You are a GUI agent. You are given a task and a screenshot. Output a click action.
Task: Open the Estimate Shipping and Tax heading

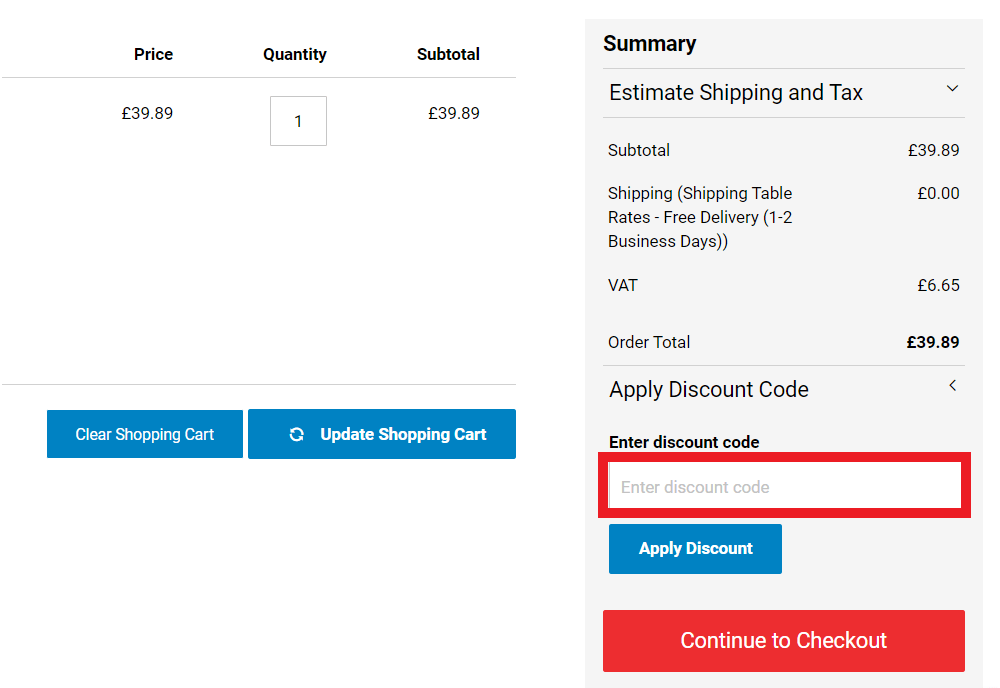coord(736,92)
